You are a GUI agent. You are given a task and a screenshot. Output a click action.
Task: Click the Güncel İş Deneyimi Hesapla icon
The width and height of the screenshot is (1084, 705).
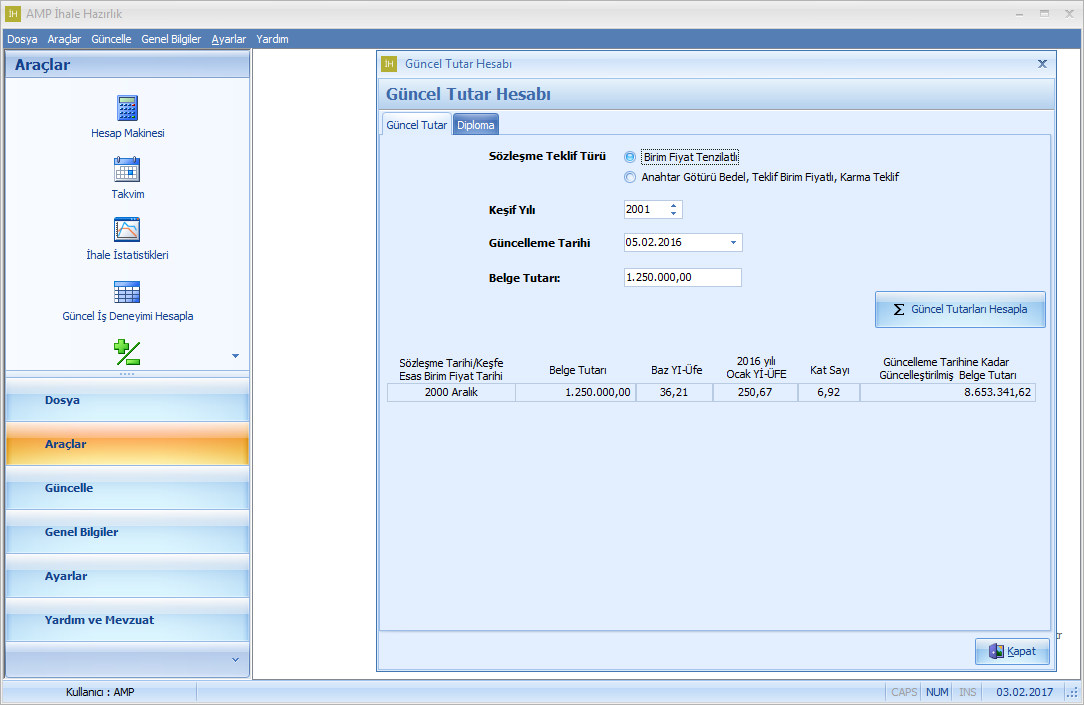click(127, 292)
